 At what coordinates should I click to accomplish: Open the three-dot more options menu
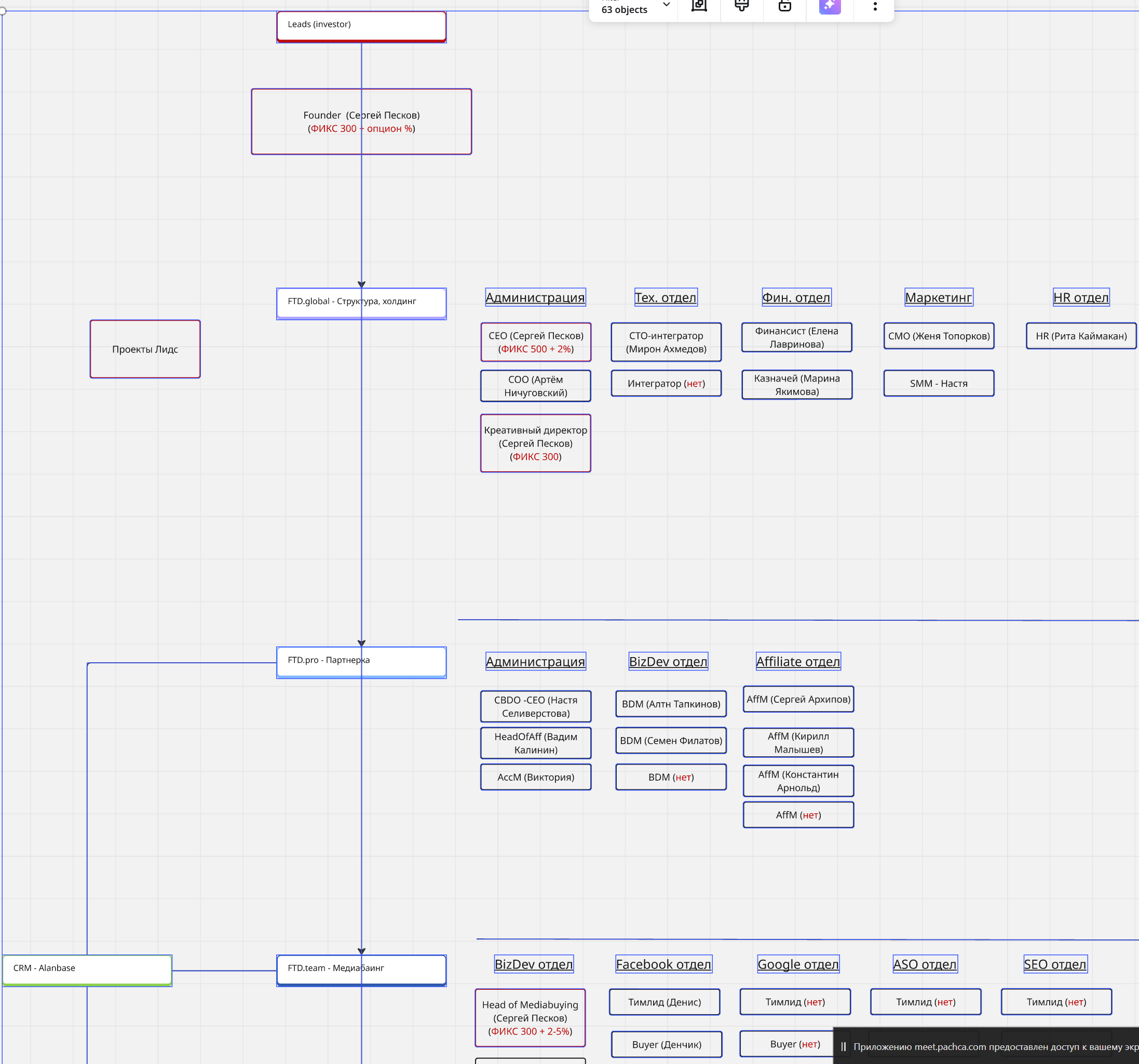pyautogui.click(x=874, y=6)
